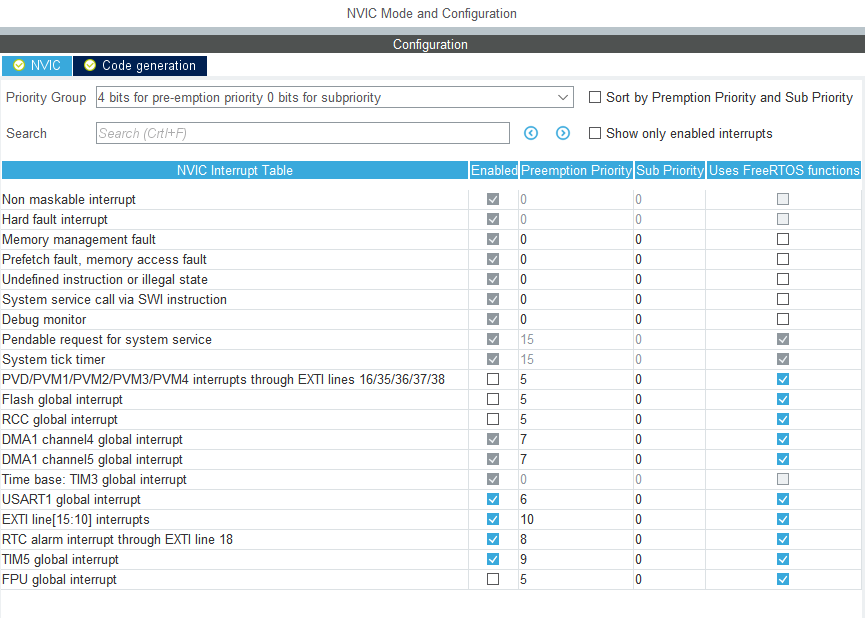Viewport: 865px width, 618px height.
Task: Enable FPU global interrupt
Action: click(493, 579)
